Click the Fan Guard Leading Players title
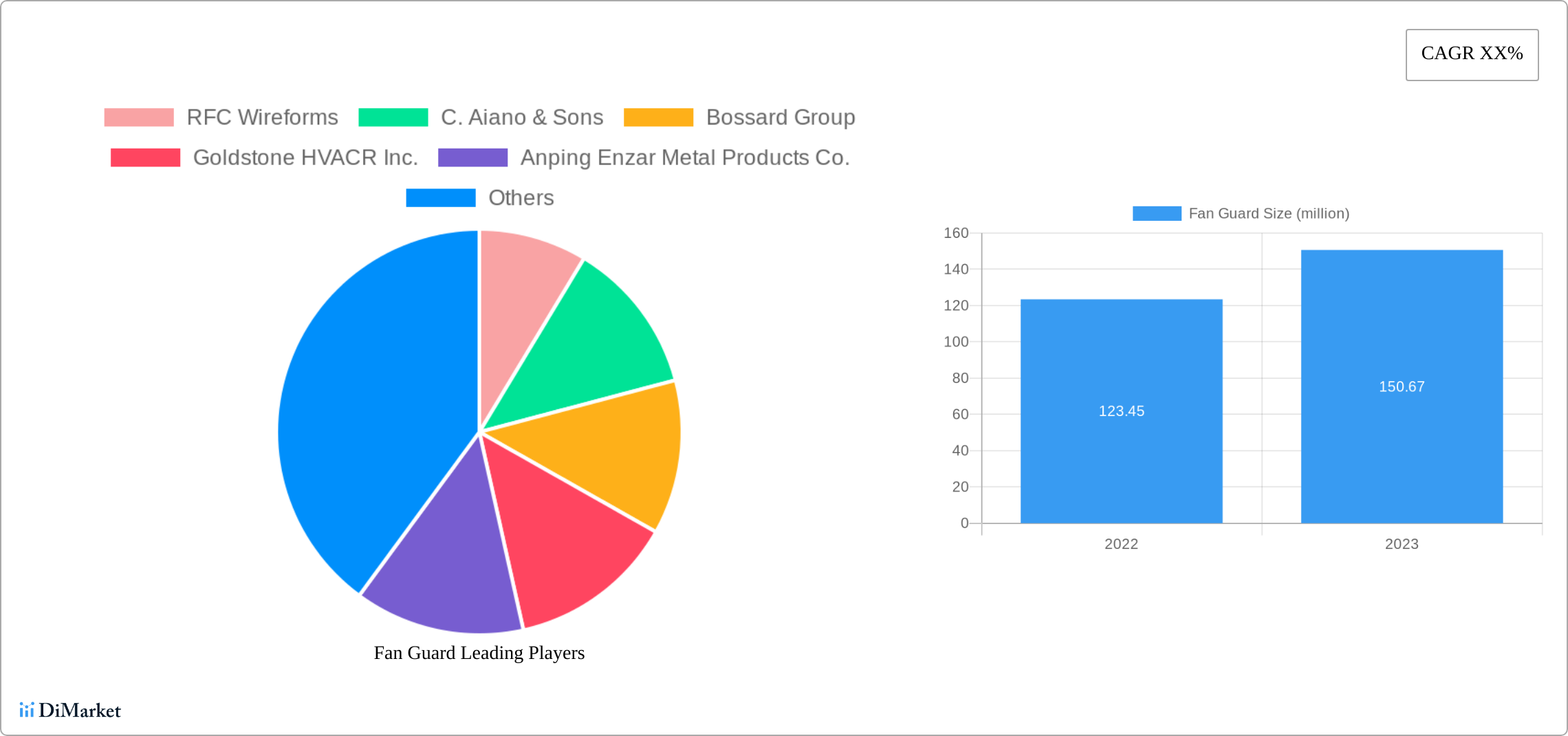The width and height of the screenshot is (1568, 736). pyautogui.click(x=478, y=653)
